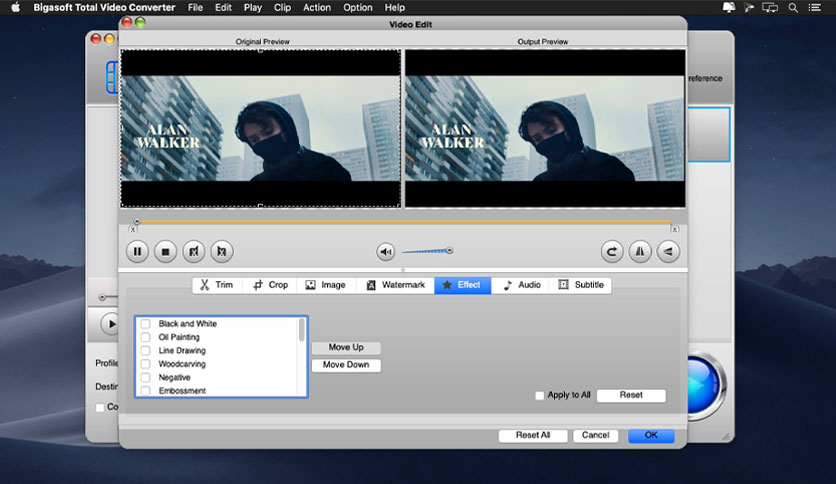Image resolution: width=836 pixels, height=484 pixels.
Task: Flip the video vertically
Action: tap(668, 252)
